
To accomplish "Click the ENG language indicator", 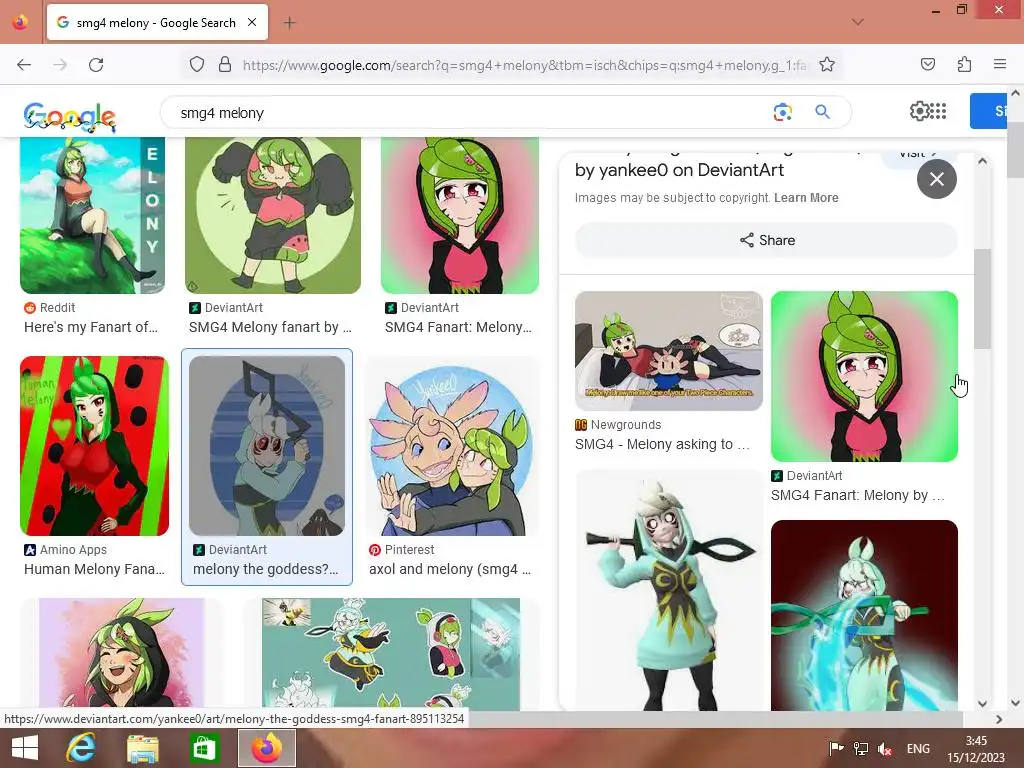I will pyautogui.click(x=918, y=749).
